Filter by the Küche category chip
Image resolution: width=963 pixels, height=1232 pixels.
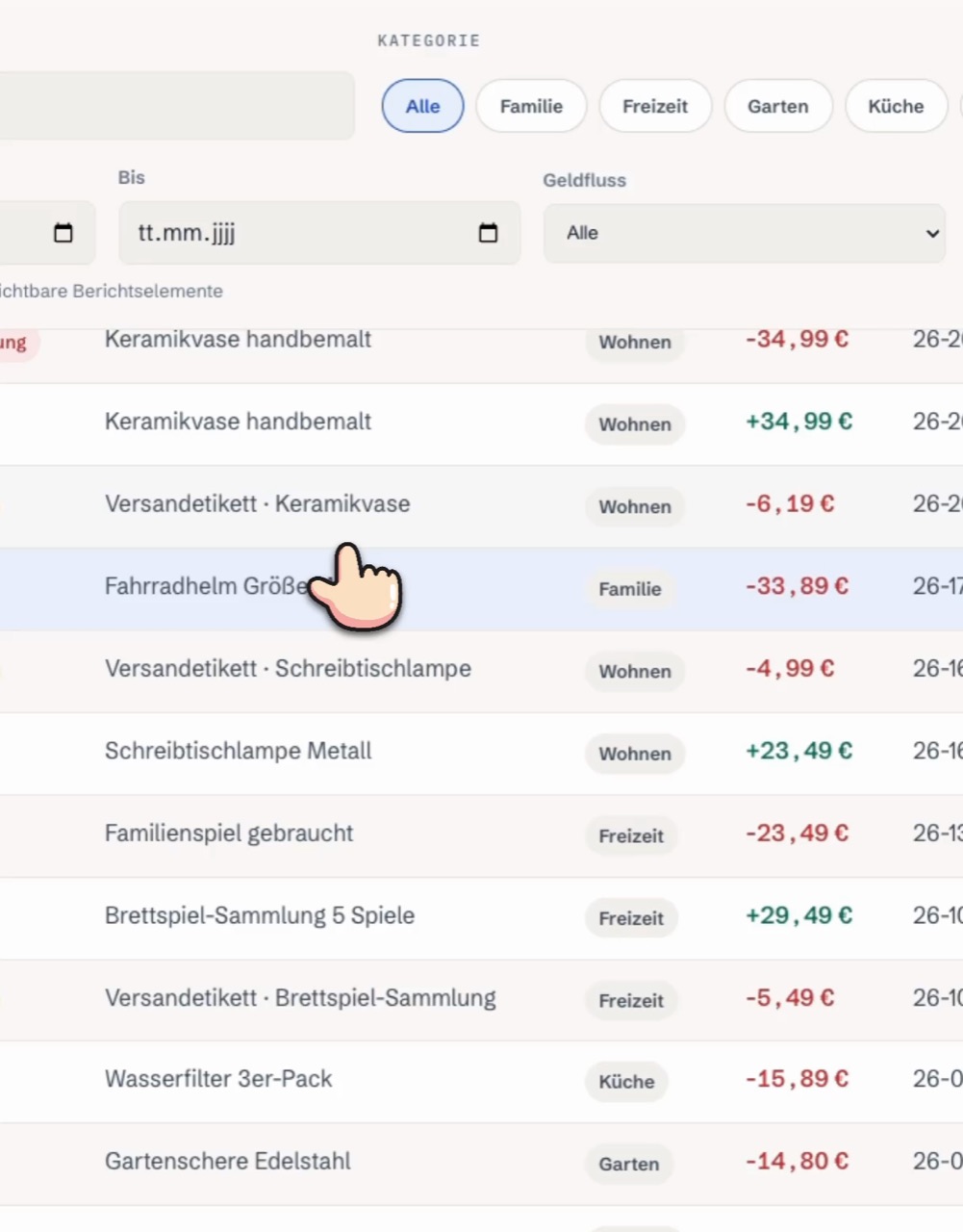point(896,106)
